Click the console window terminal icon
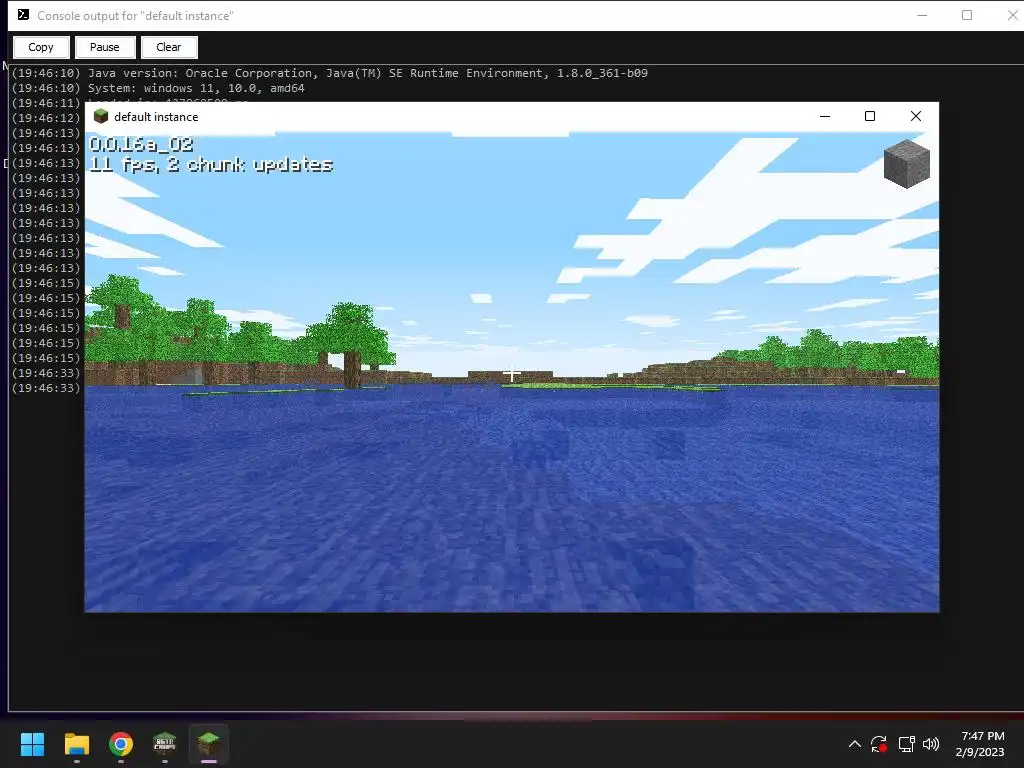The width and height of the screenshot is (1024, 768). coord(23,15)
